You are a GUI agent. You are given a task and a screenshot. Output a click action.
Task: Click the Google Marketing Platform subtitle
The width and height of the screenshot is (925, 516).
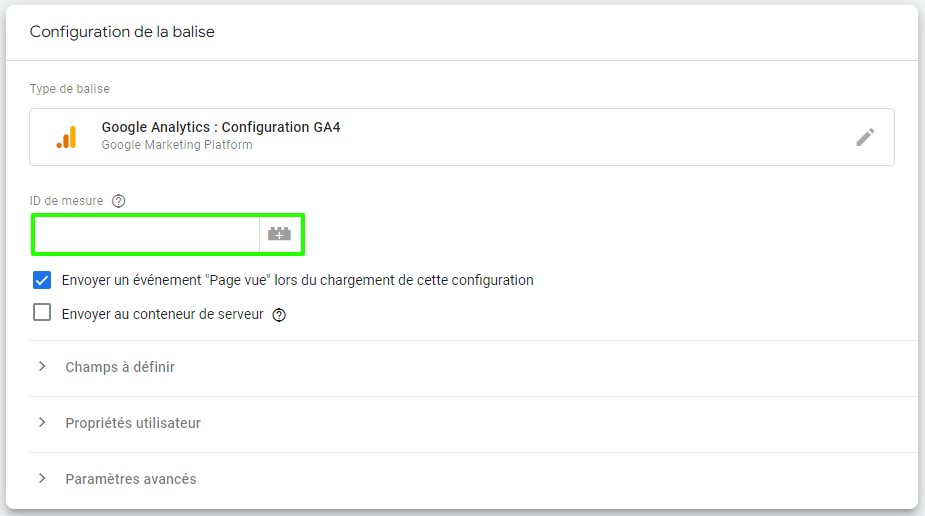pyautogui.click(x=177, y=145)
